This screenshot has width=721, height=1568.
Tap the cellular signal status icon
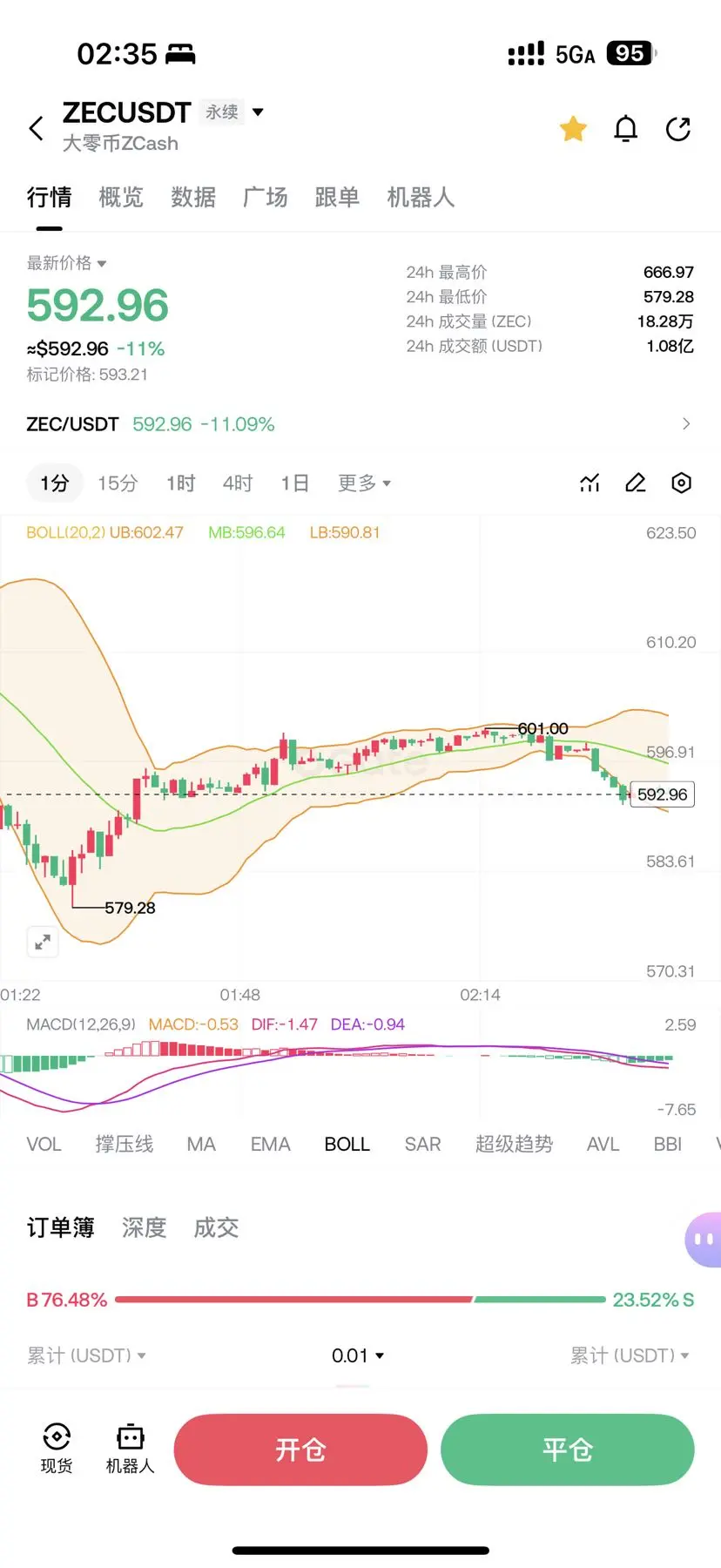click(x=526, y=53)
